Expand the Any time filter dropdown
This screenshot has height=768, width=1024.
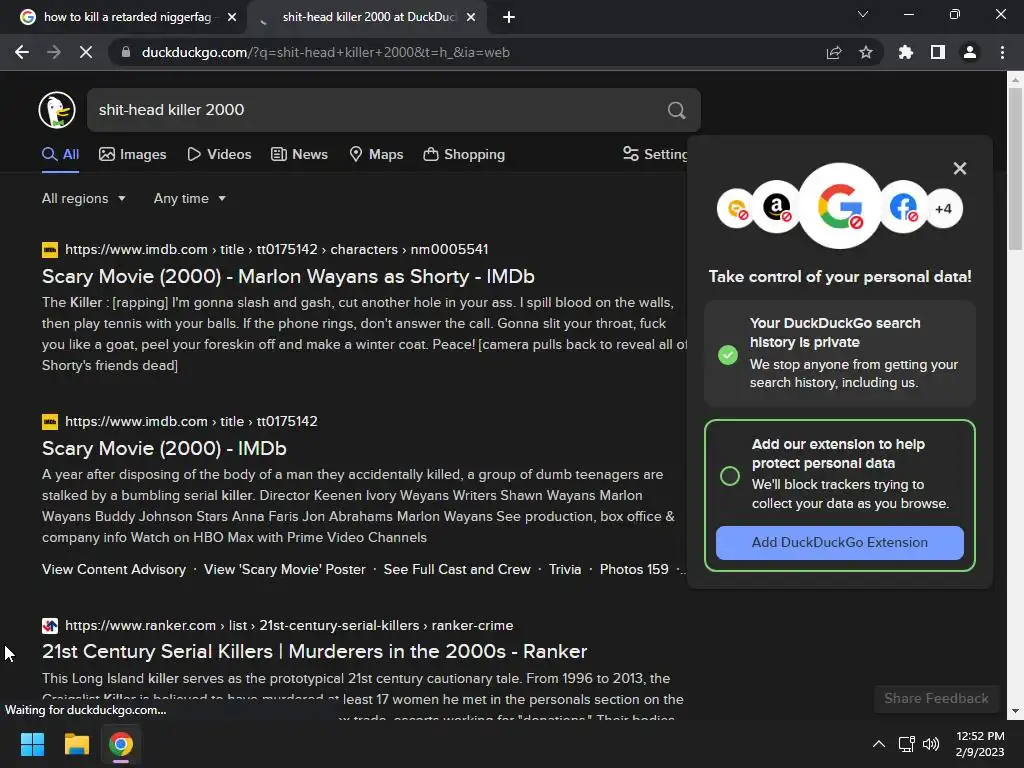(x=189, y=199)
